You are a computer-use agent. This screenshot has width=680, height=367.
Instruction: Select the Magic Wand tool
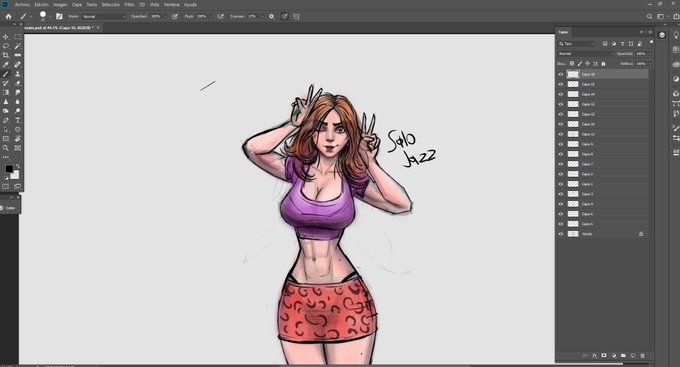pyautogui.click(x=17, y=46)
